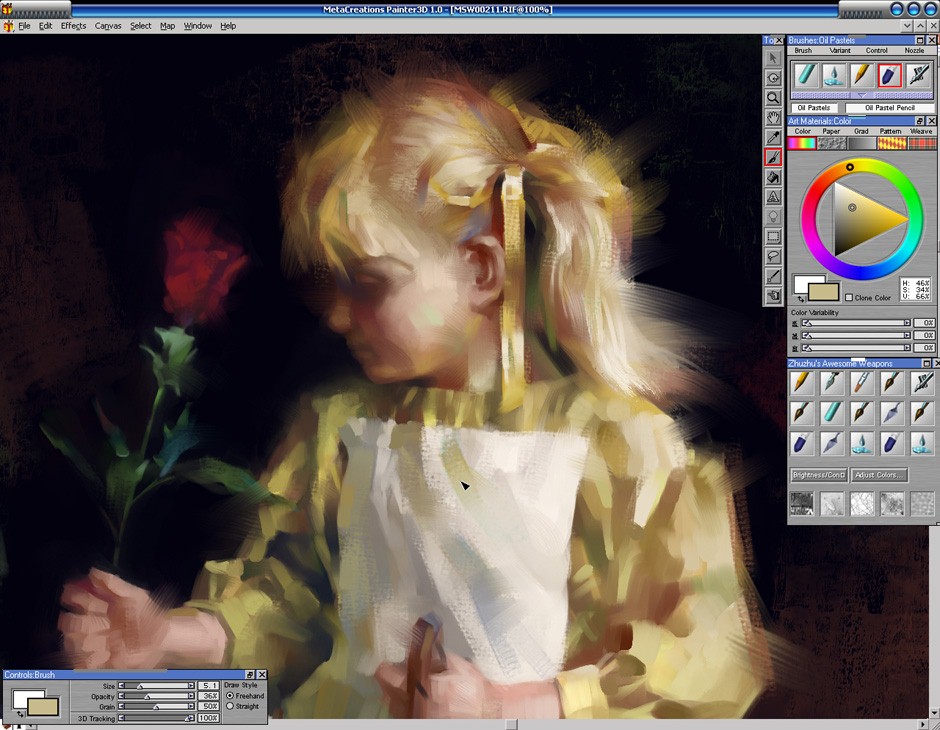Pick the first-row palette knife in Zhuzhu's Weapons
The image size is (940, 730).
tap(831, 382)
